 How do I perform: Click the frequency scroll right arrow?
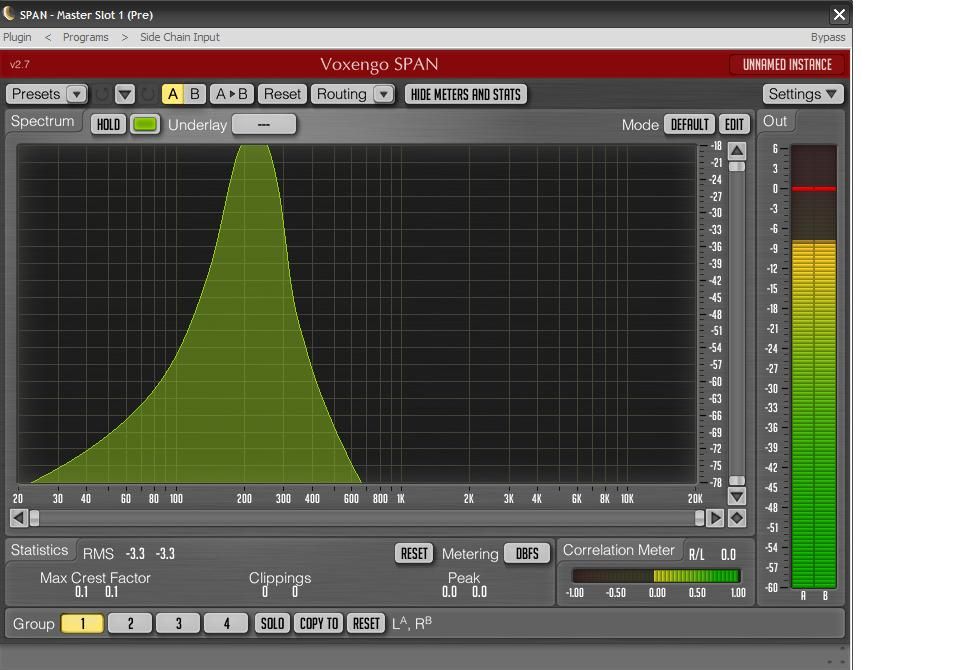[x=714, y=518]
